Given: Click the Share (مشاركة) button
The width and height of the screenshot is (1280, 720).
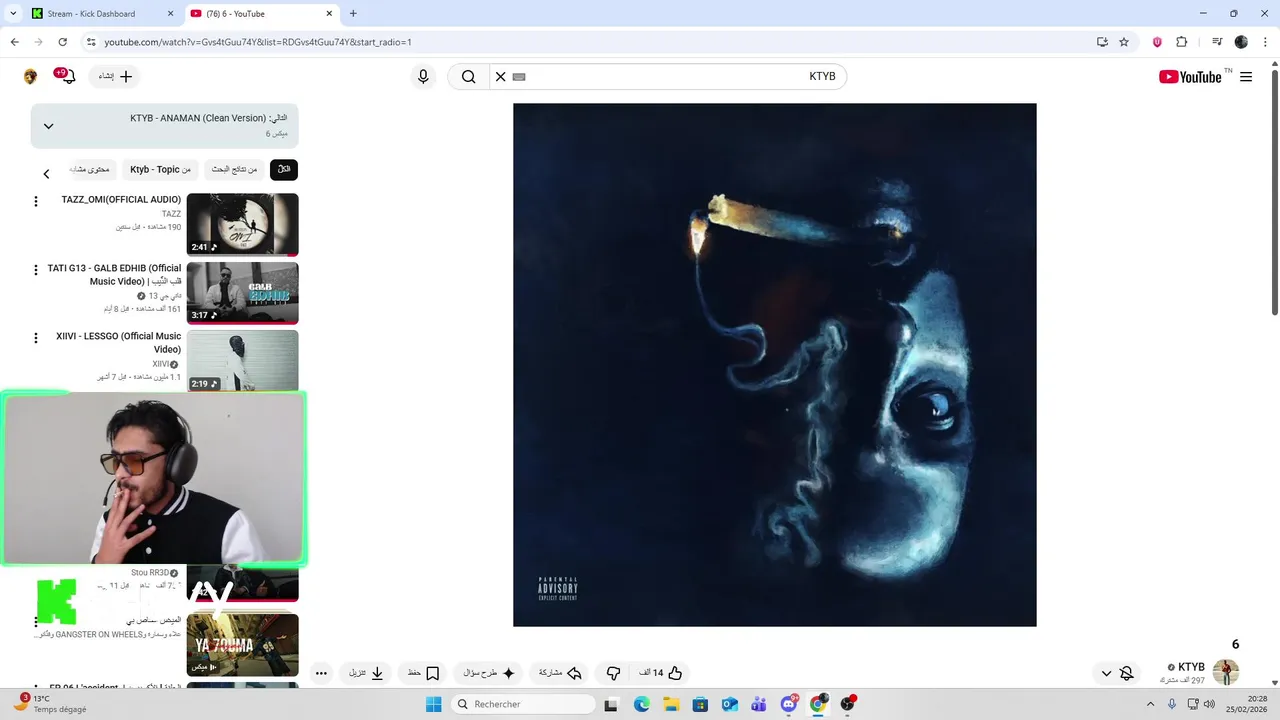Looking at the screenshot, I should [x=560, y=673].
